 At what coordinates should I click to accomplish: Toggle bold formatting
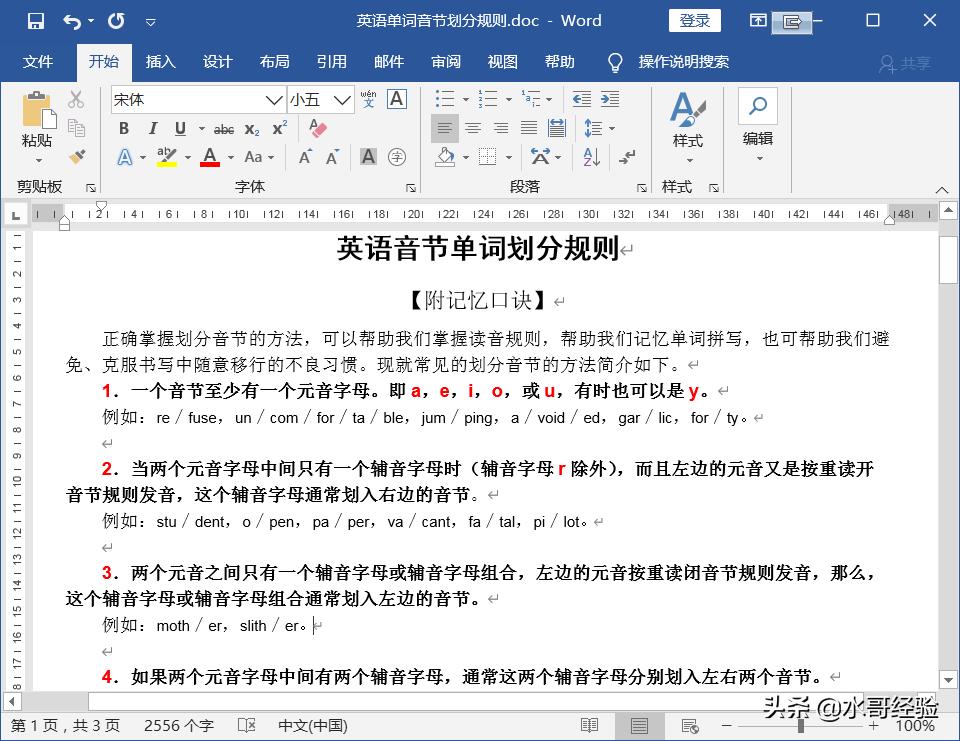124,128
